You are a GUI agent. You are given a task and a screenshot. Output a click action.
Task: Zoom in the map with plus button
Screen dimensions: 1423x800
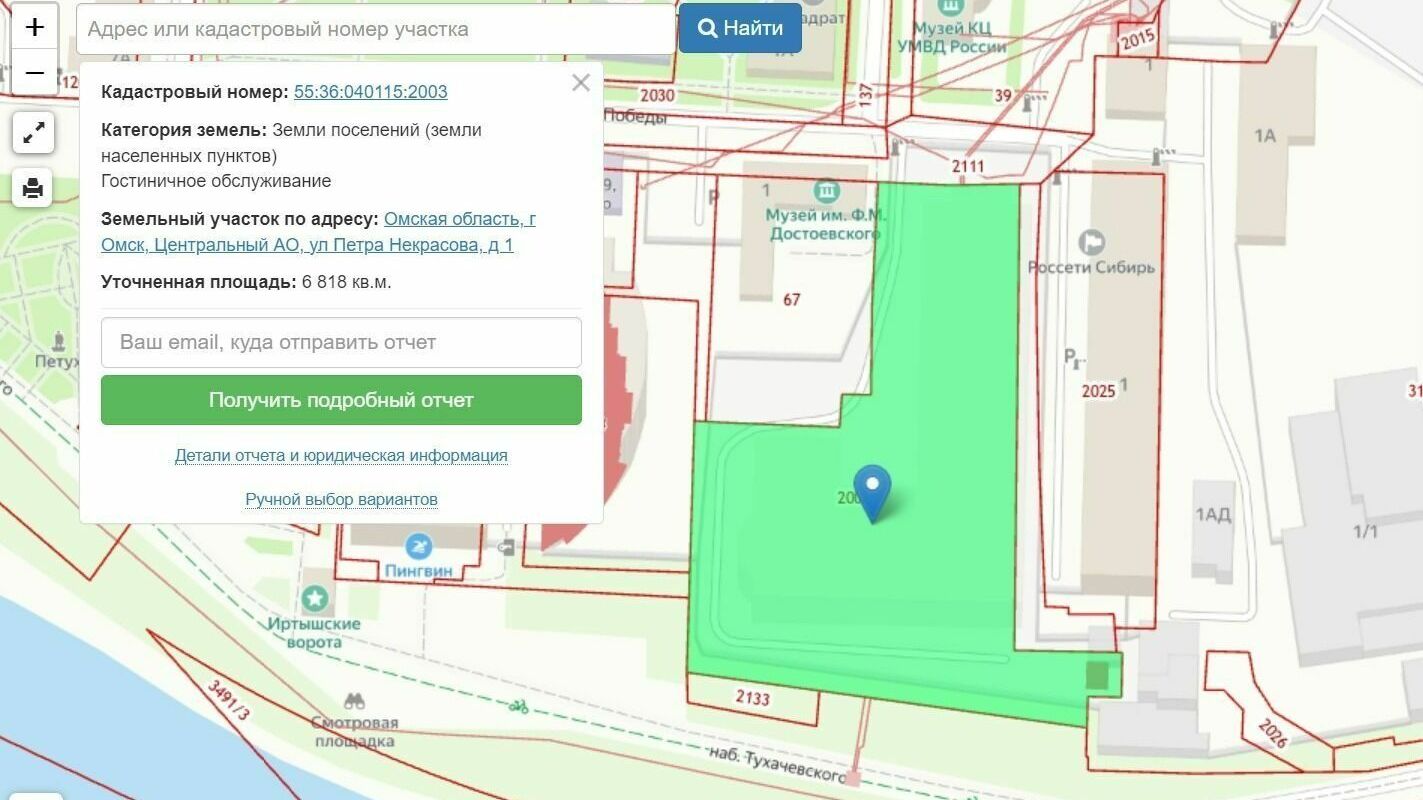tap(34, 27)
